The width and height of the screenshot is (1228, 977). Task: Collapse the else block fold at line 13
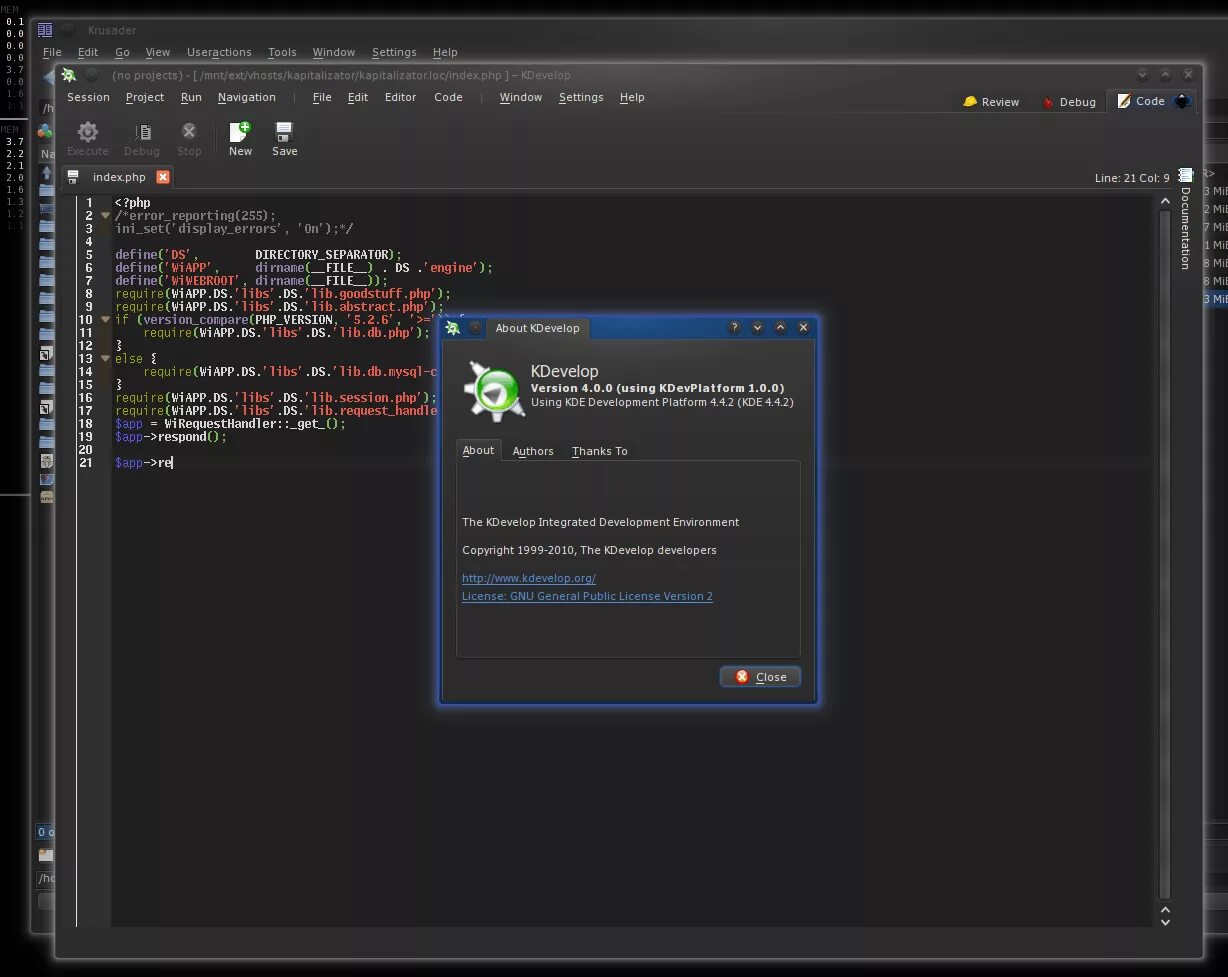coord(105,358)
